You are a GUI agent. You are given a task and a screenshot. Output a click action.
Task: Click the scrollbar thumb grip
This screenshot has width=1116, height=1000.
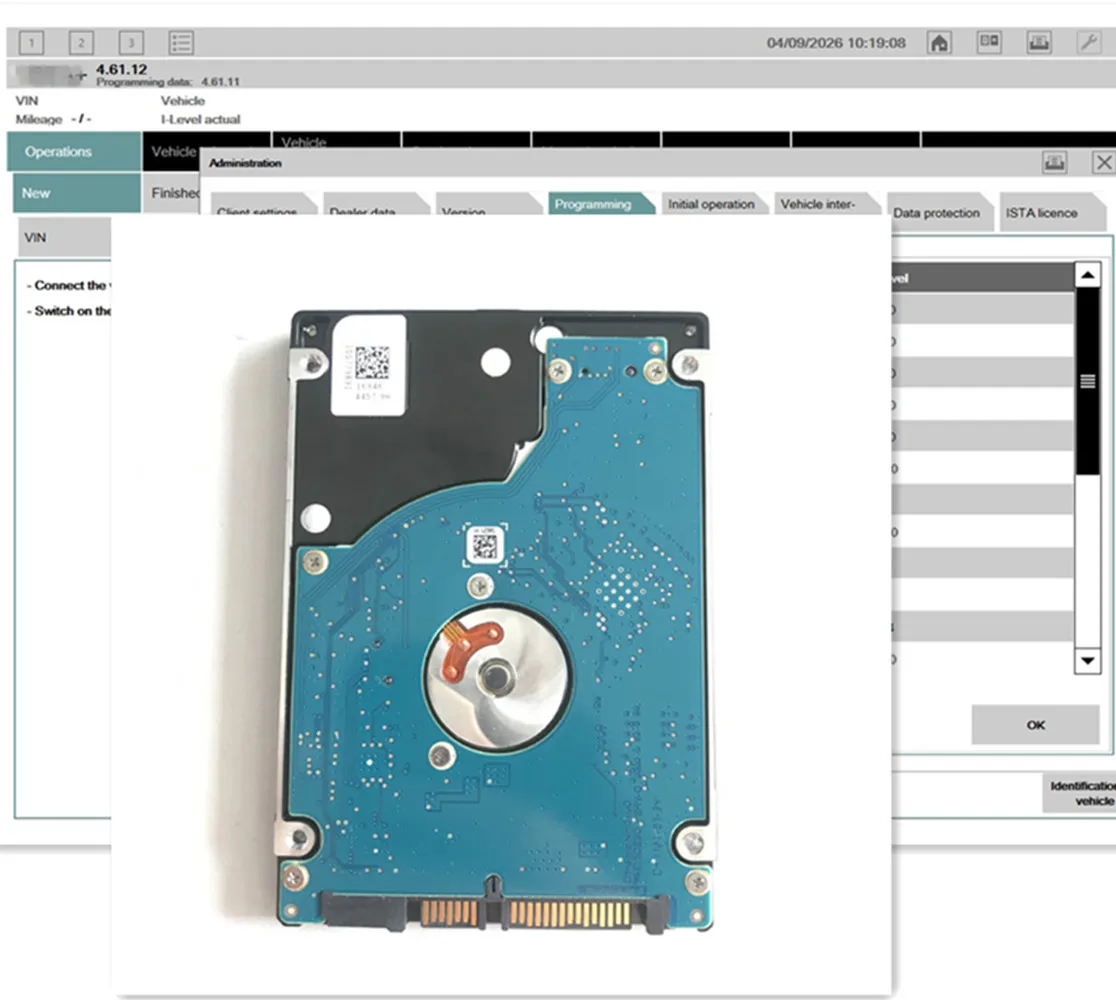1088,381
